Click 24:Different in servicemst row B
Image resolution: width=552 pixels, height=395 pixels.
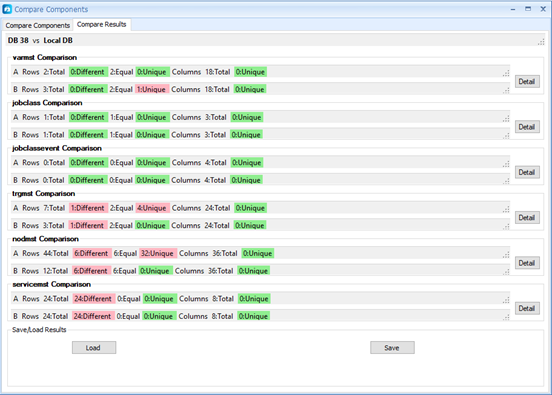(x=93, y=316)
